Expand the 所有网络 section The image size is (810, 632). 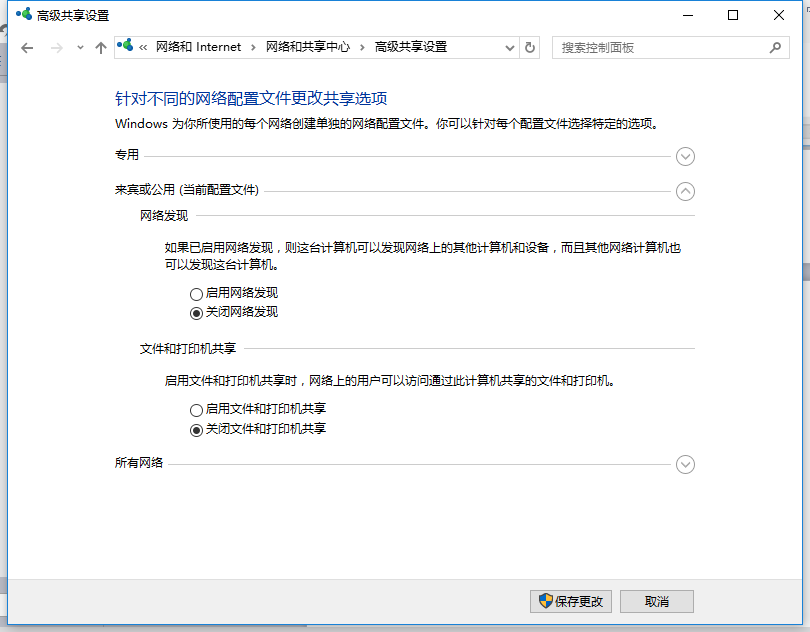point(685,464)
